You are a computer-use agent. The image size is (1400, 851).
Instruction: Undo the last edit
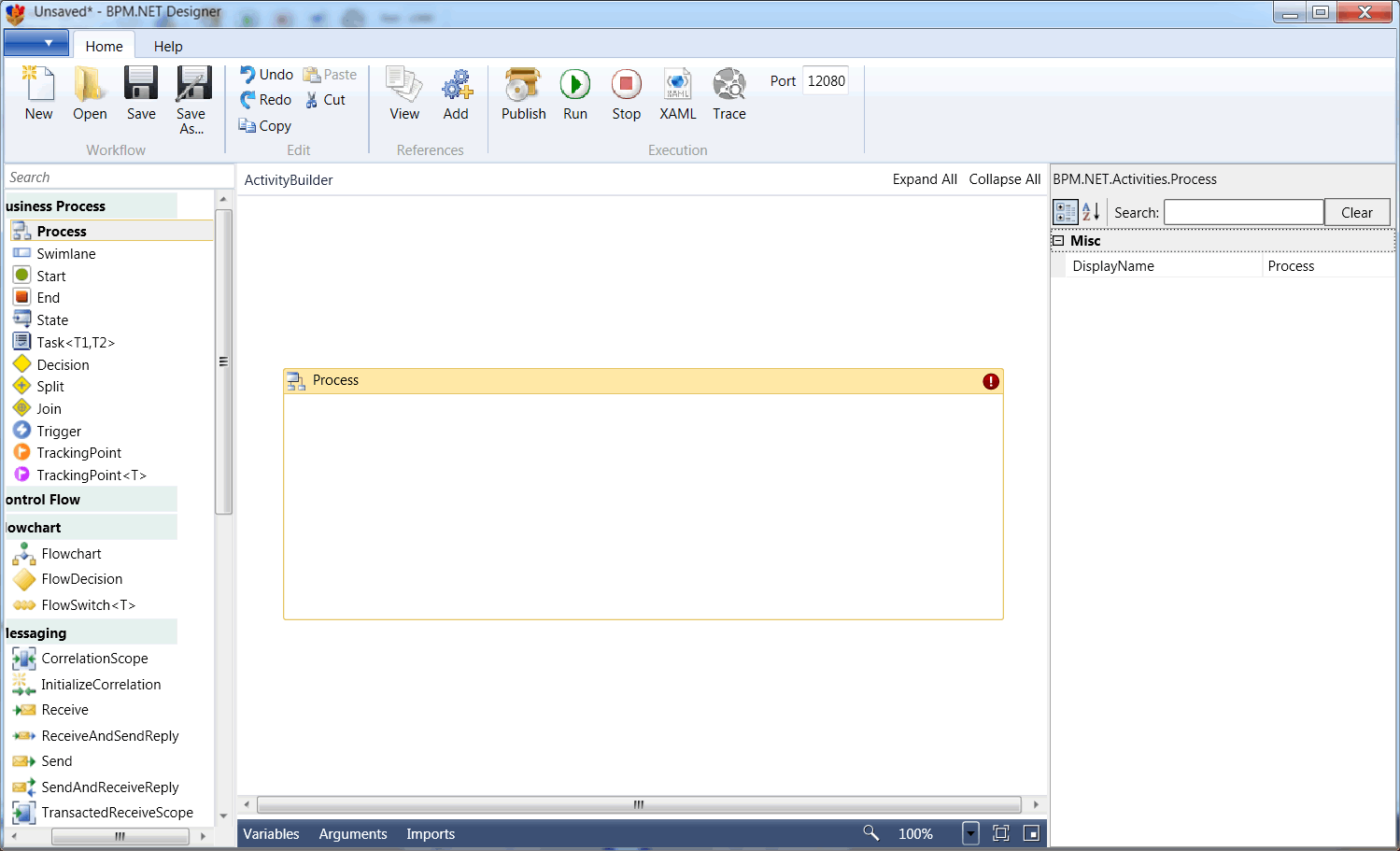266,75
